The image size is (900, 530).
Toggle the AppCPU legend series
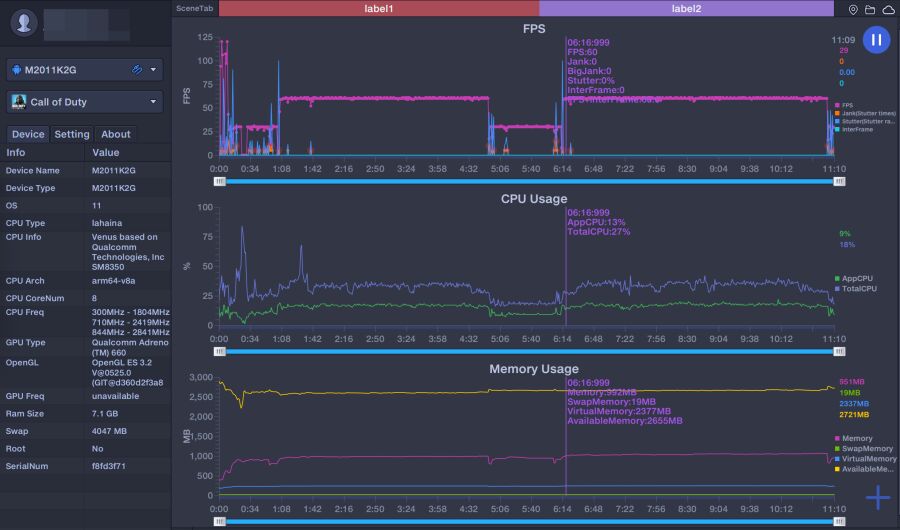click(x=854, y=278)
